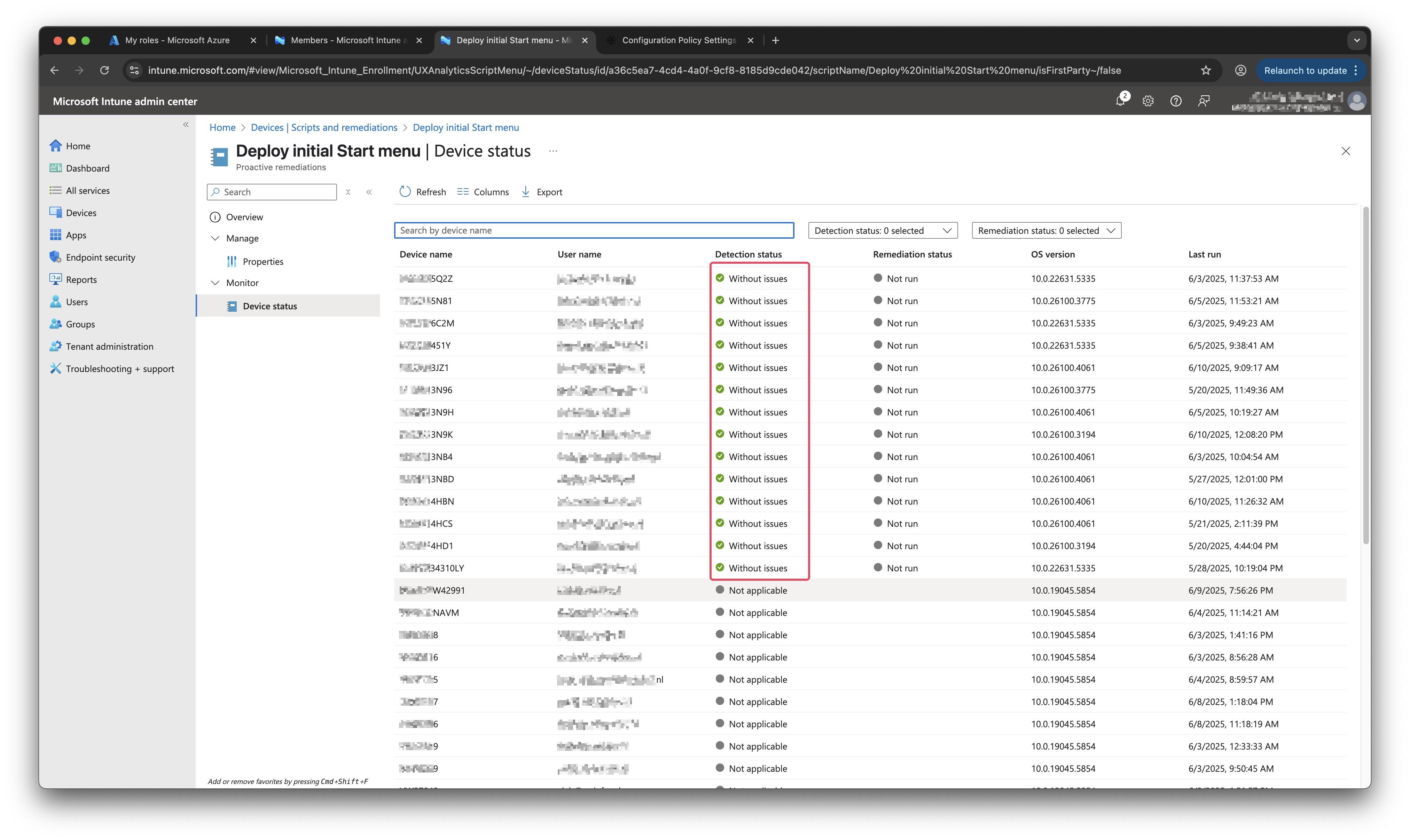Select device row ending in 5Q2Z
Screen dimensions: 1410x840
pyautogui.click(x=870, y=278)
